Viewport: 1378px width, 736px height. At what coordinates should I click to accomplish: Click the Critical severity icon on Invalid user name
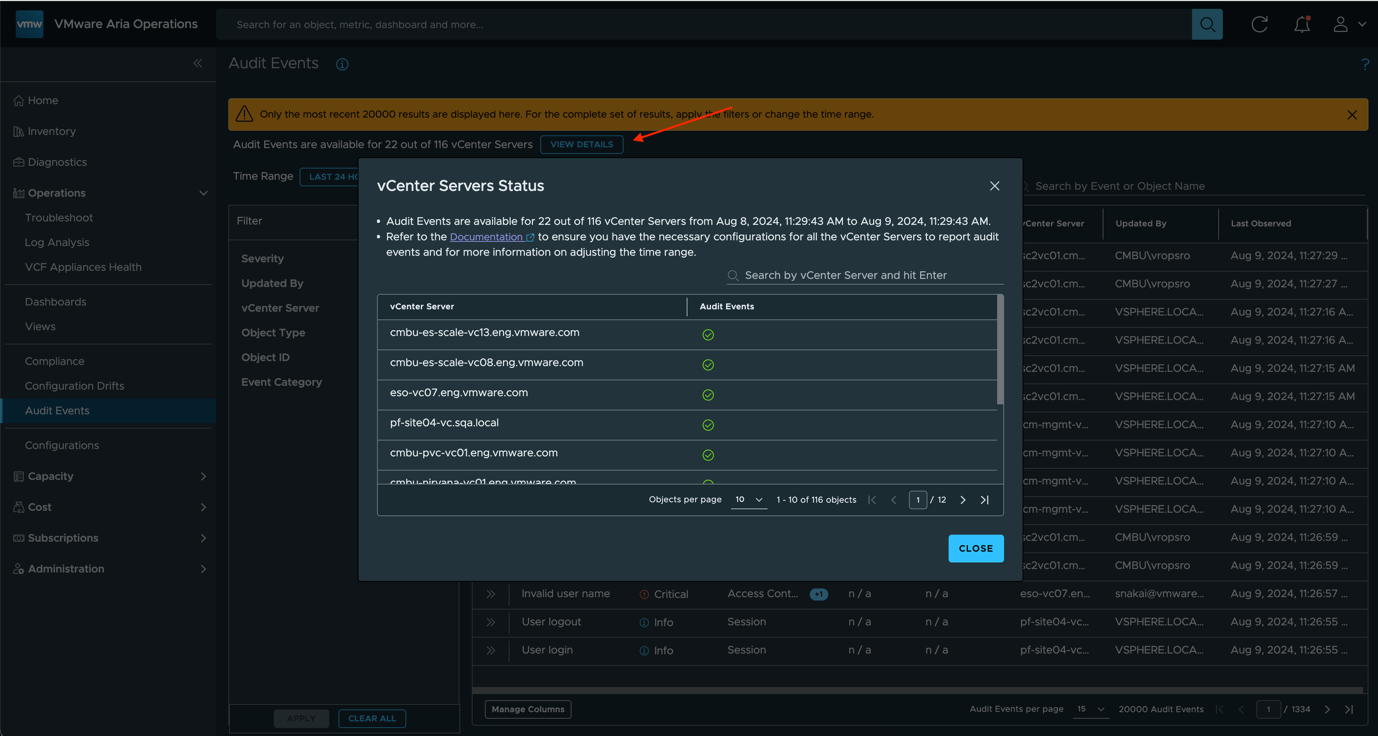pyautogui.click(x=644, y=594)
